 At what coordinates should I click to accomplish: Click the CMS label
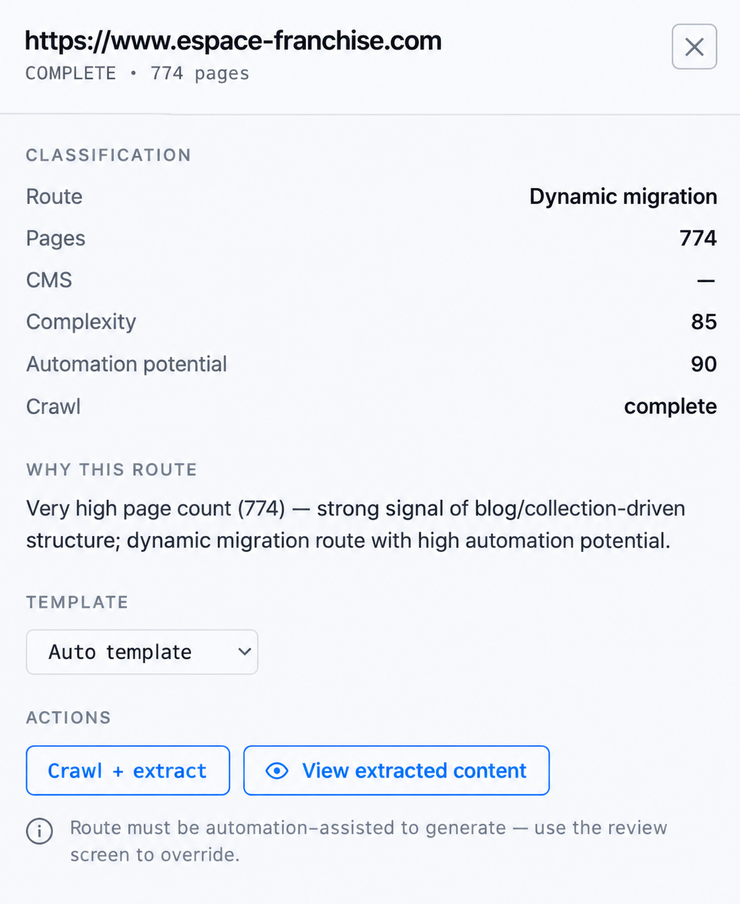tap(49, 280)
